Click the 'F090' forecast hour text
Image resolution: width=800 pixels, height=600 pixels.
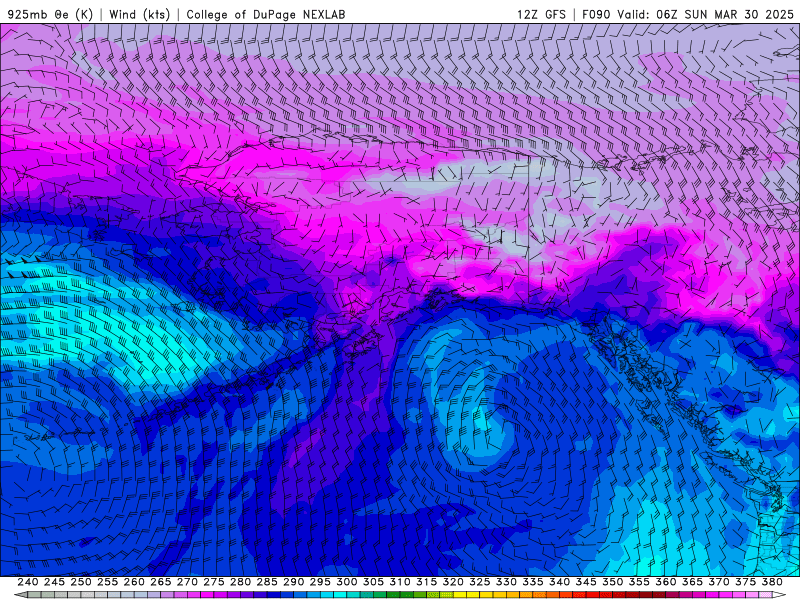click(x=596, y=14)
